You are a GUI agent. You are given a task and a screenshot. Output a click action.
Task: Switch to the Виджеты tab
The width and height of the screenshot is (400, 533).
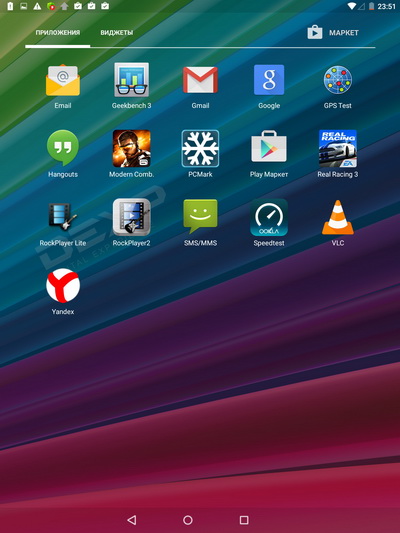point(117,33)
